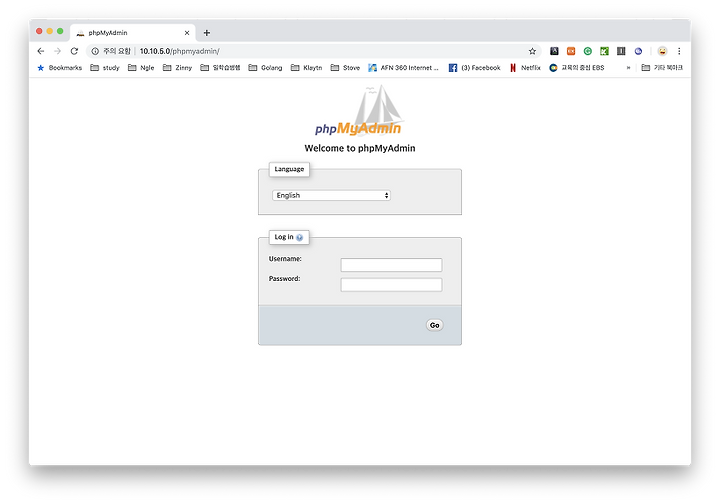Focus the Password input field
The height and width of the screenshot is (504, 720).
(x=391, y=285)
